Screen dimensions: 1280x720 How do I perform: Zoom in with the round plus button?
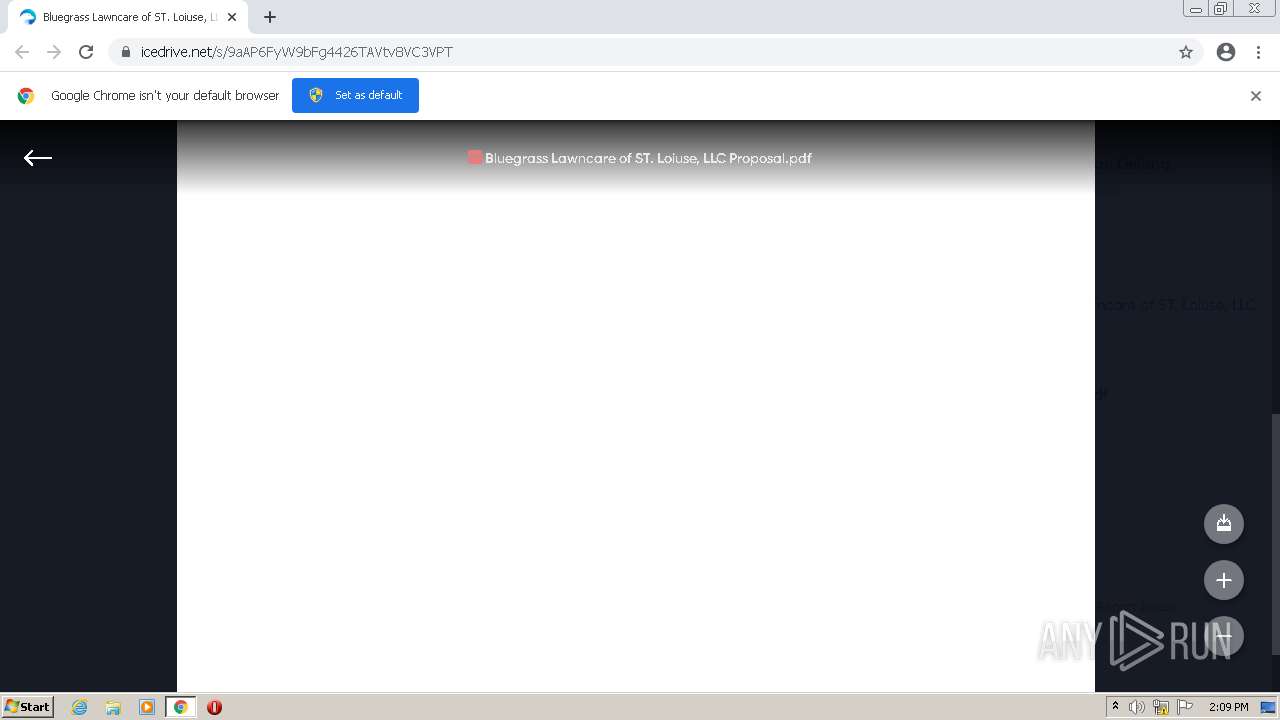[x=1224, y=580]
